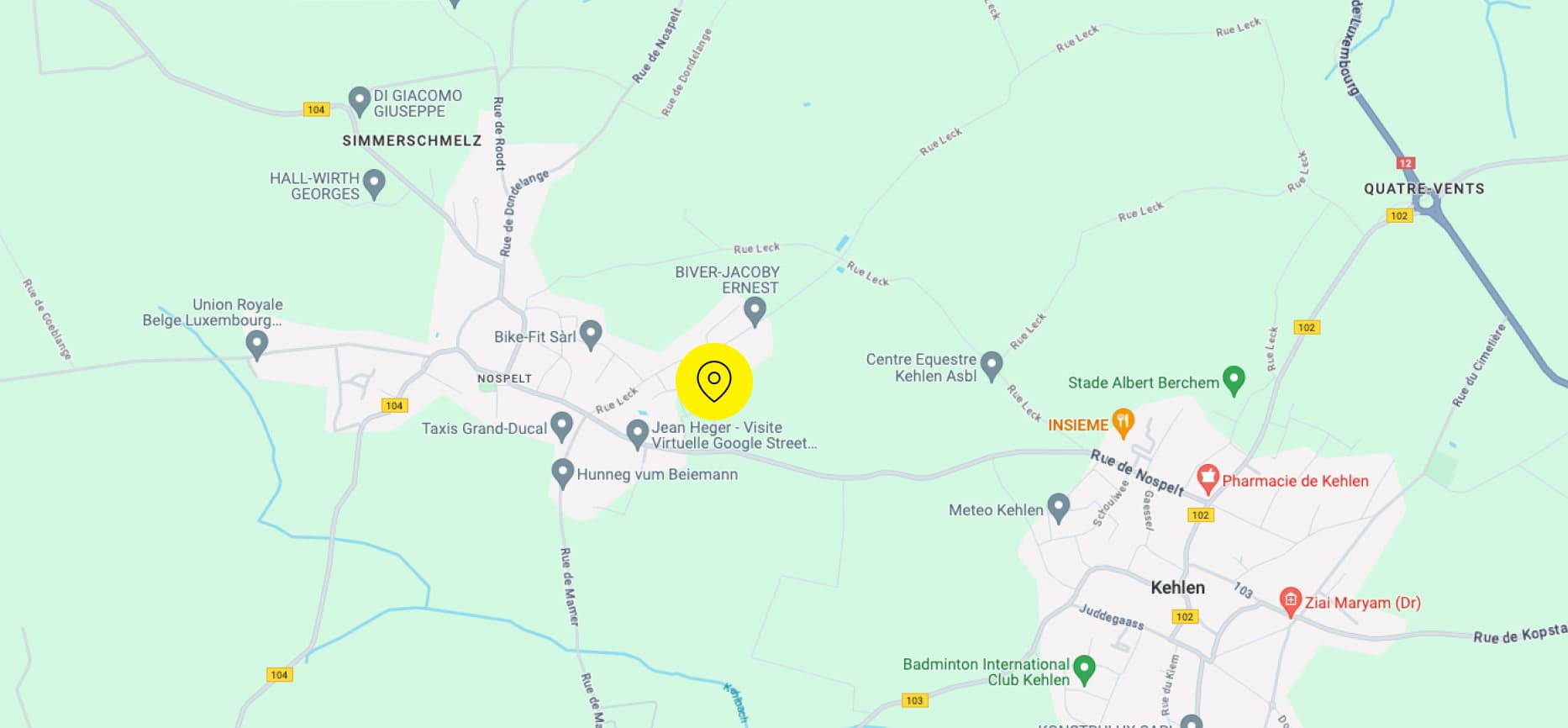Click the Ziai Maryam (Dr) pin
Screen dimensions: 1568x728
pos(1290,602)
